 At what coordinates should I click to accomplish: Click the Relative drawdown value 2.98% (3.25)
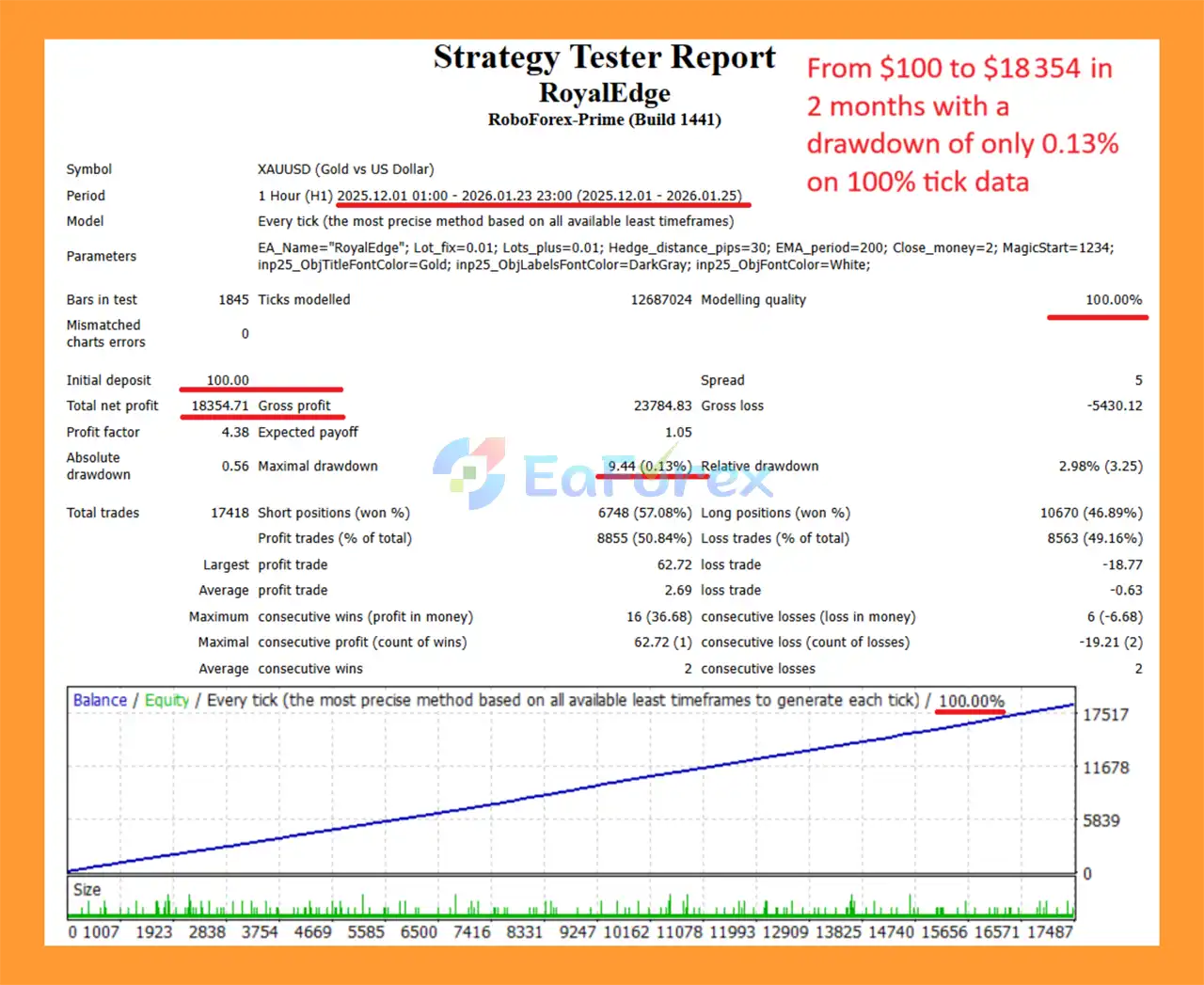(1101, 466)
